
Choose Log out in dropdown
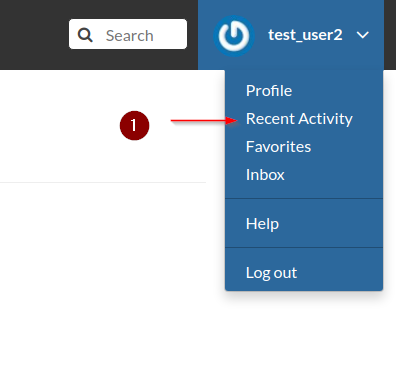271,273
